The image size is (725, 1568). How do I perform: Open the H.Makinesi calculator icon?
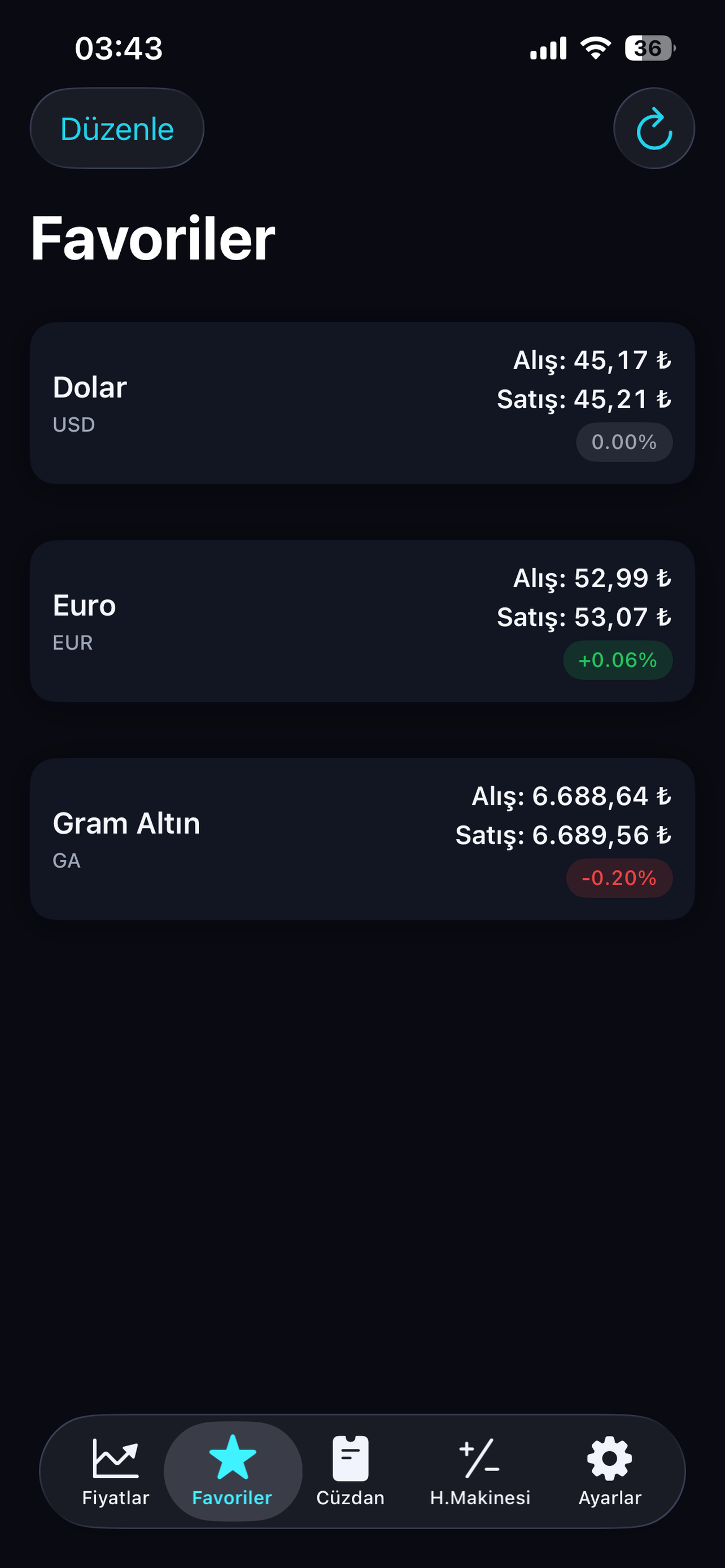[x=480, y=1458]
